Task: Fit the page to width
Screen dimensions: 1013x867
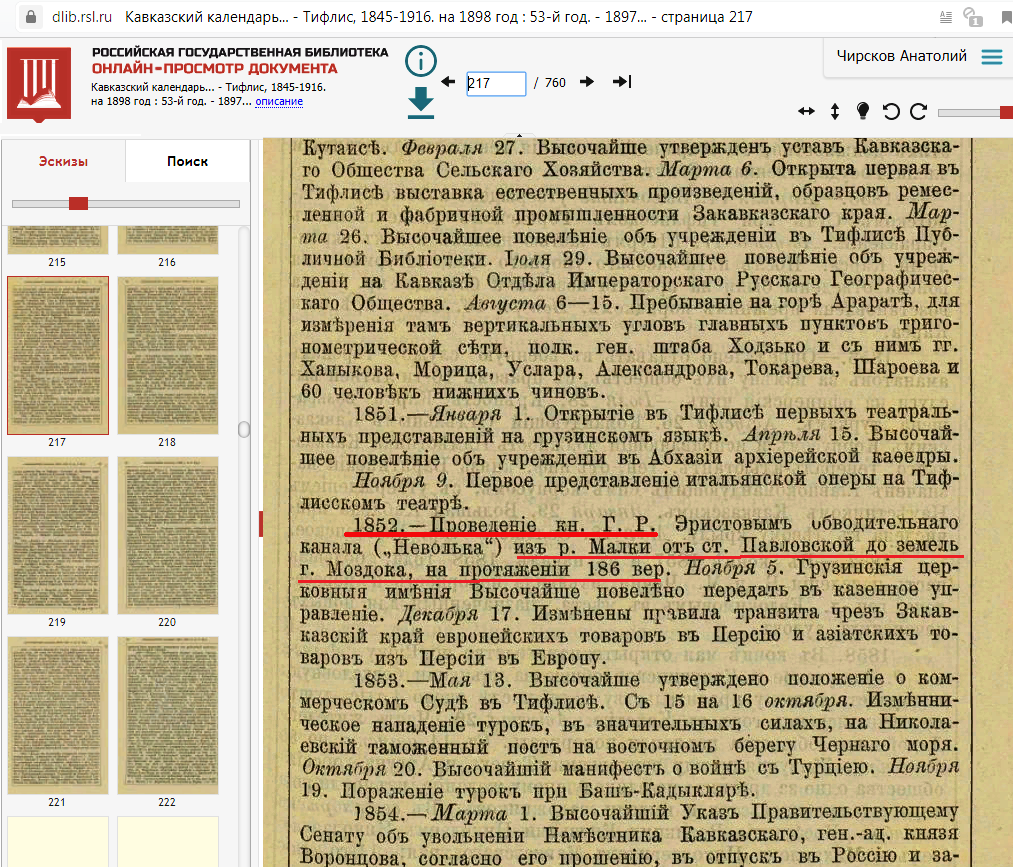Action: 806,112
